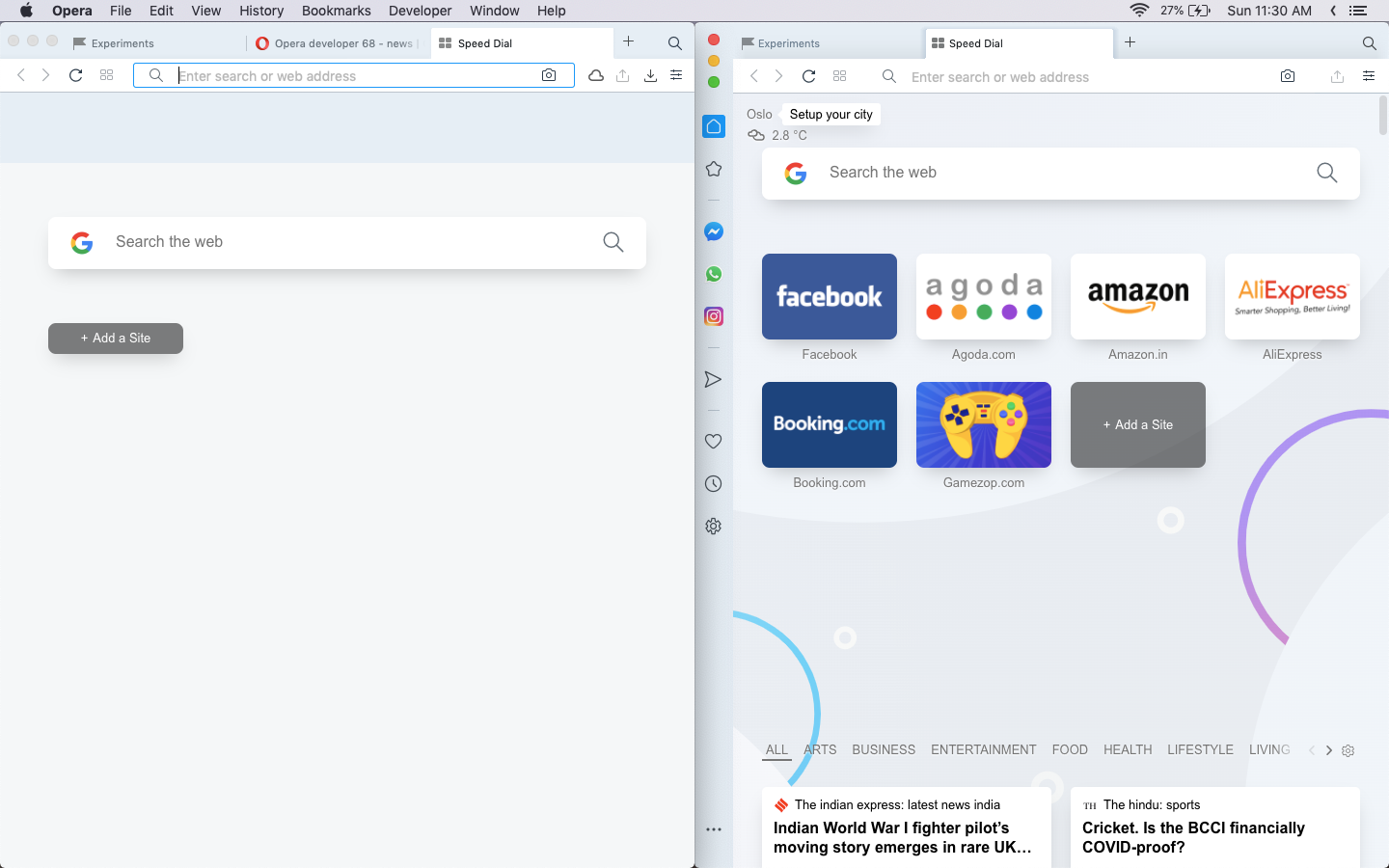Viewport: 1389px width, 868px height.
Task: Switch to Opera developer 68 news tab
Action: click(x=338, y=43)
